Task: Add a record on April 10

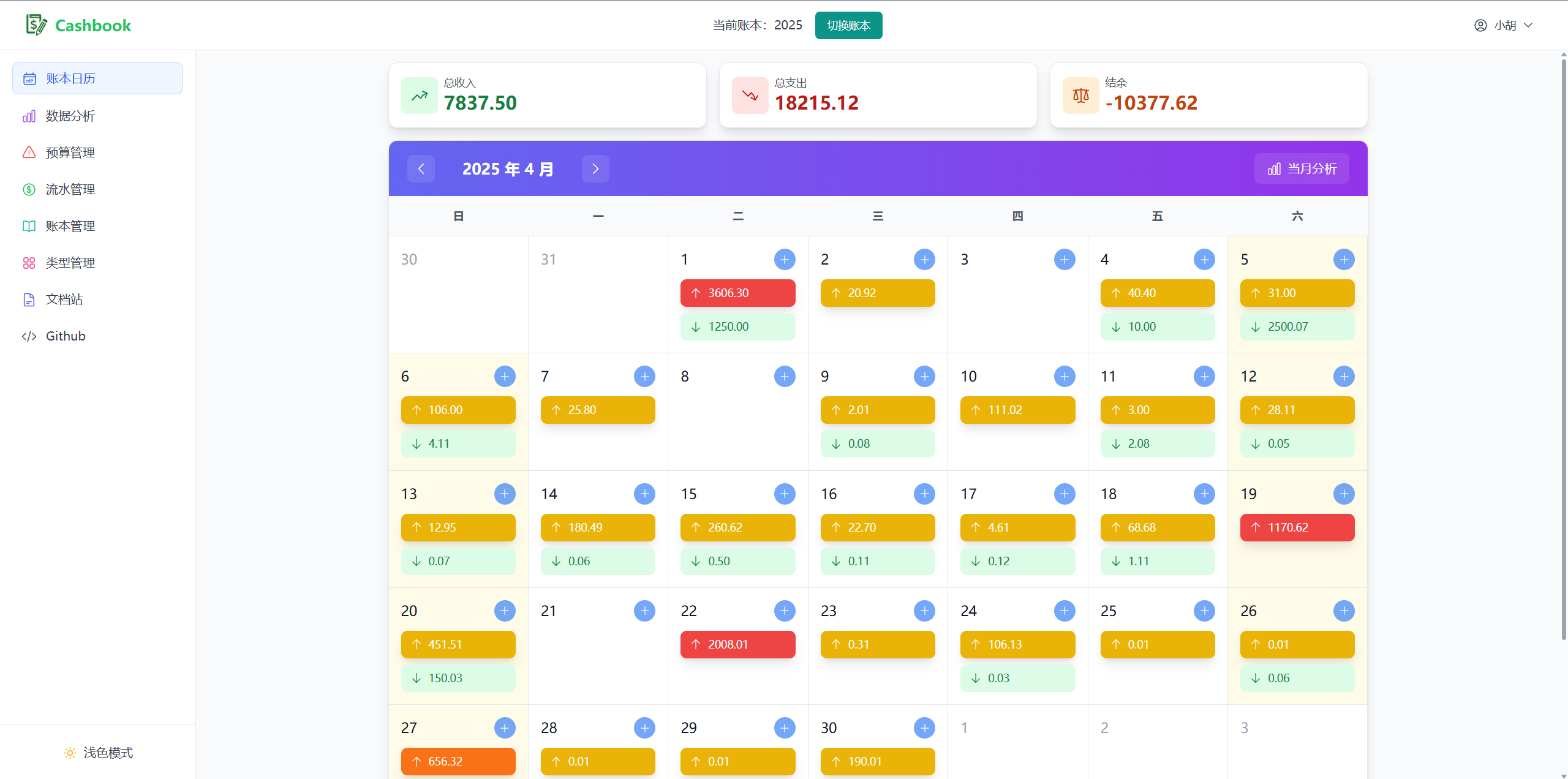Action: tap(1065, 376)
